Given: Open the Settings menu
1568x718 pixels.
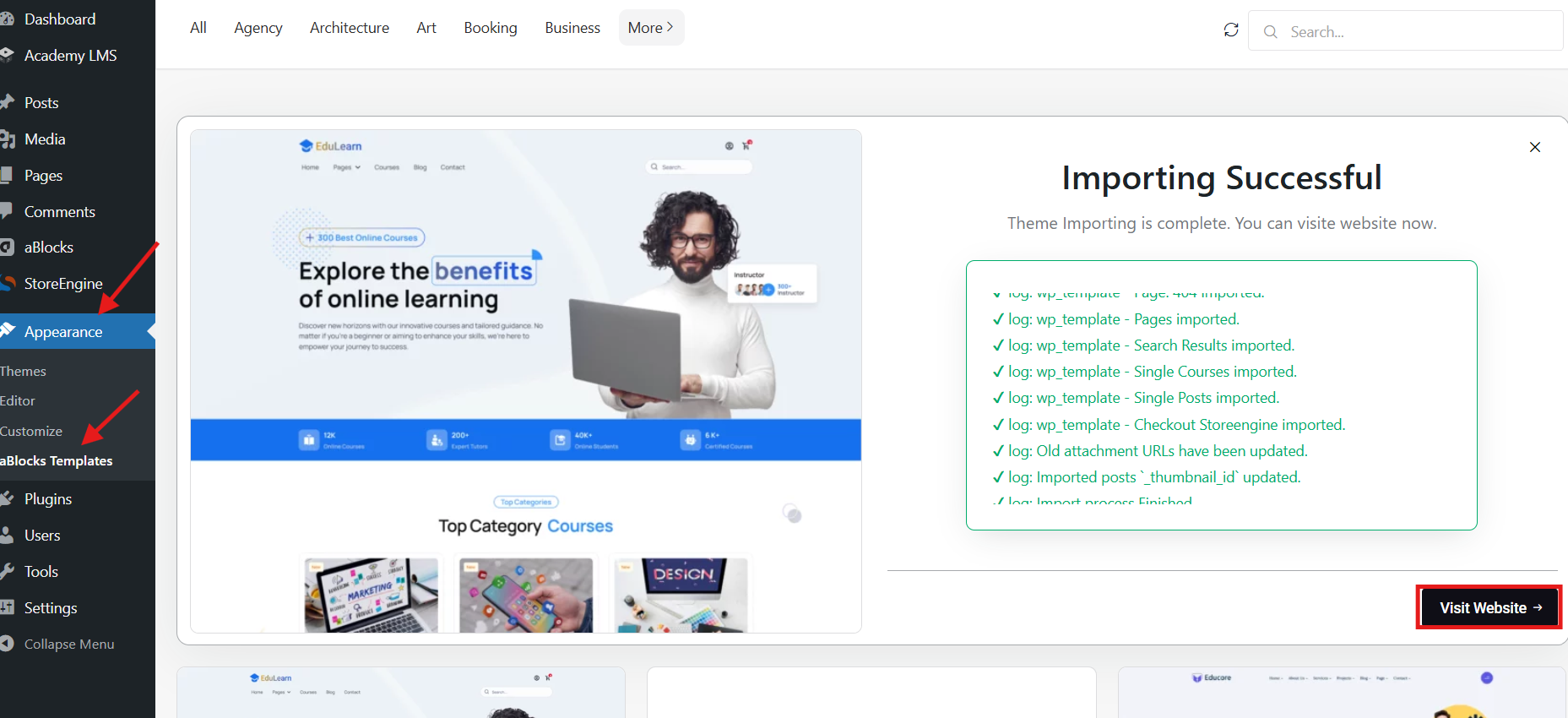Looking at the screenshot, I should [51, 608].
